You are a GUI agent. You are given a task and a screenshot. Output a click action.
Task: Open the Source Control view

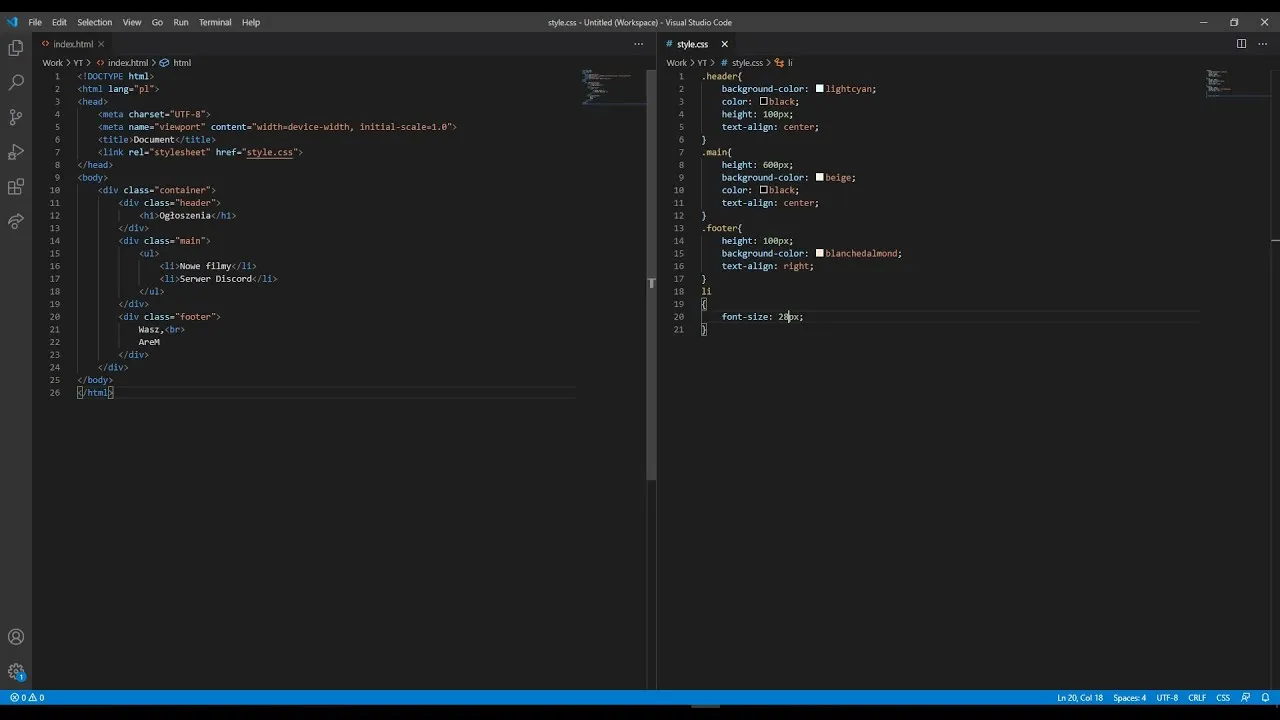pos(16,117)
